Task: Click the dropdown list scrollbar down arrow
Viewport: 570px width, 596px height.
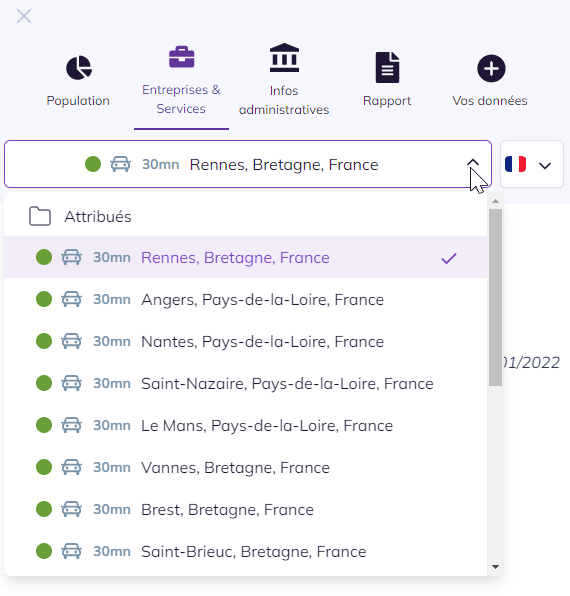Action: point(495,567)
